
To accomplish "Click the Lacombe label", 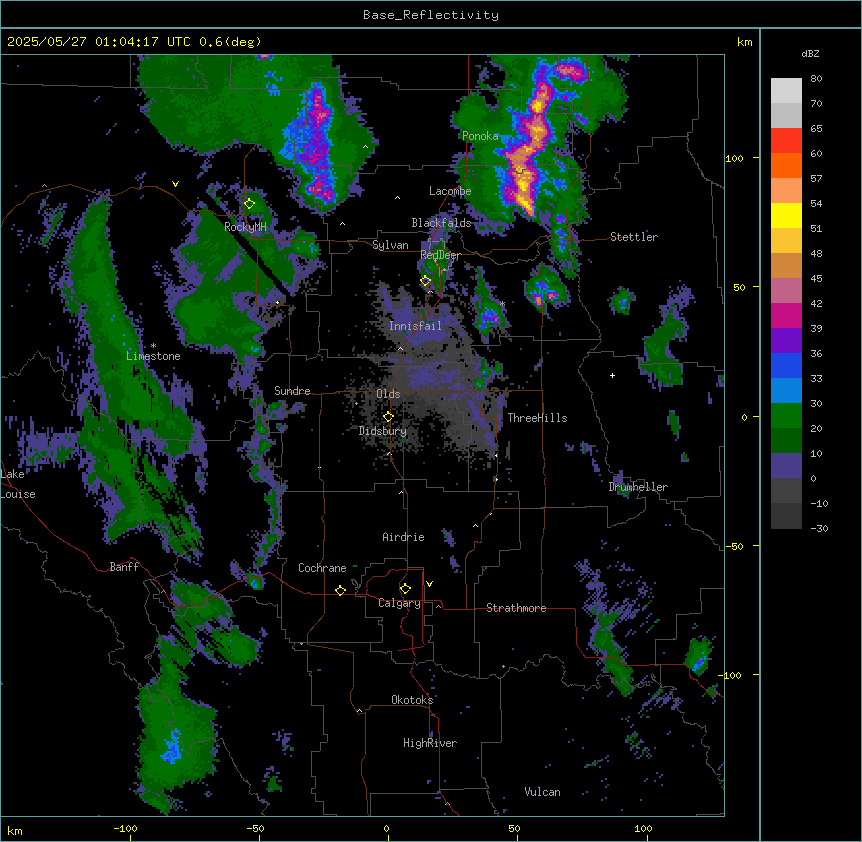I will (x=450, y=191).
